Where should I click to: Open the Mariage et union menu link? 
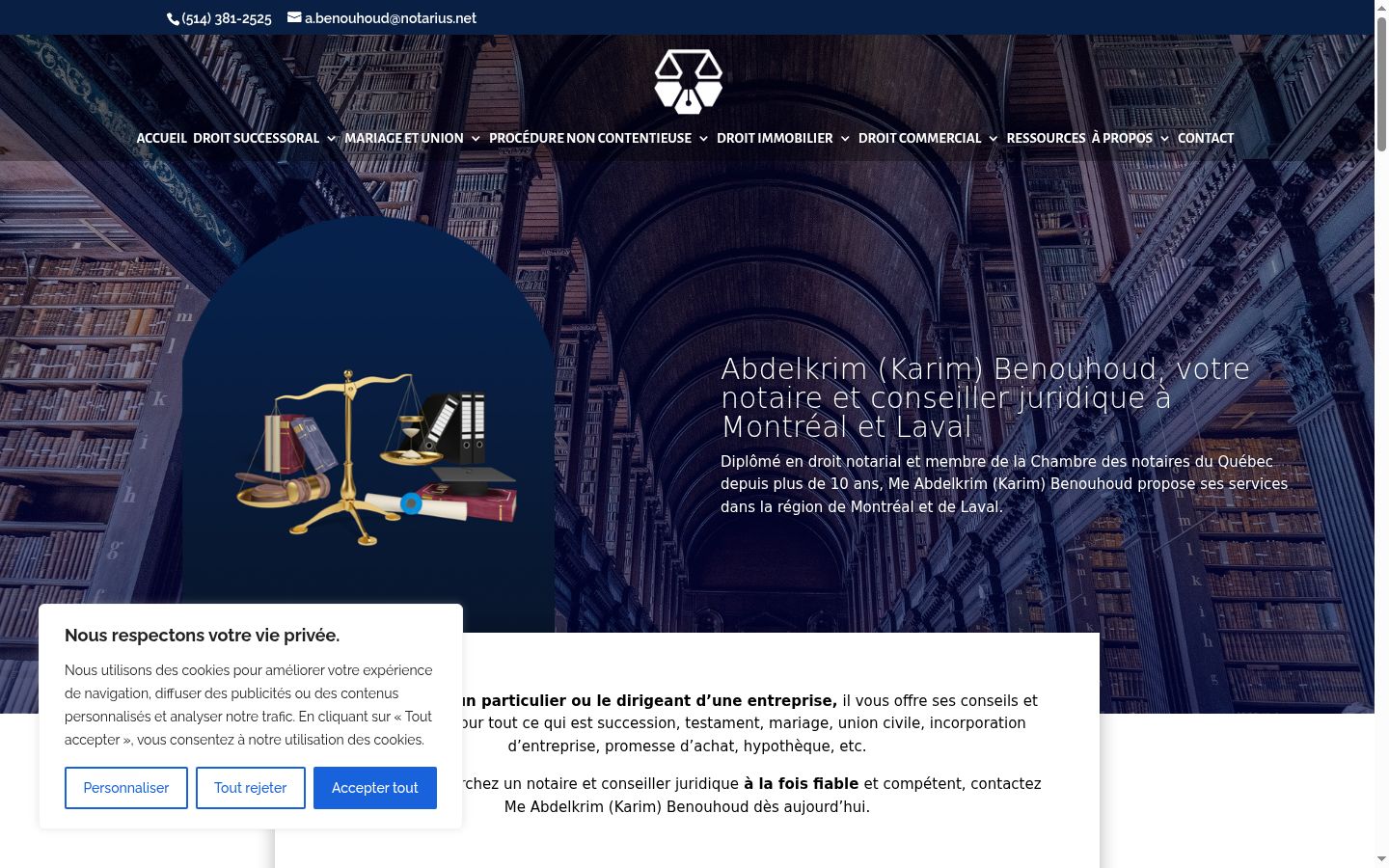[x=404, y=138]
